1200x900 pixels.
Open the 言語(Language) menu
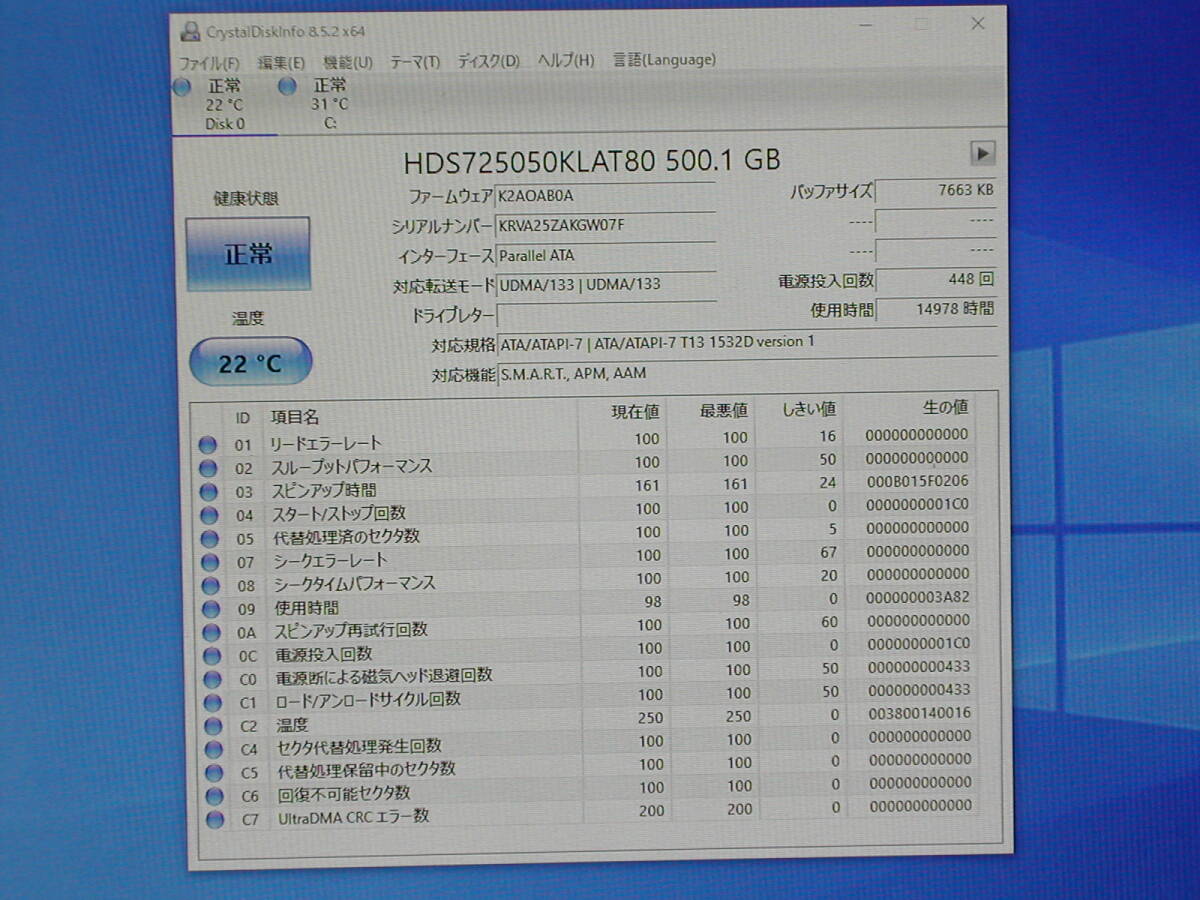[664, 60]
